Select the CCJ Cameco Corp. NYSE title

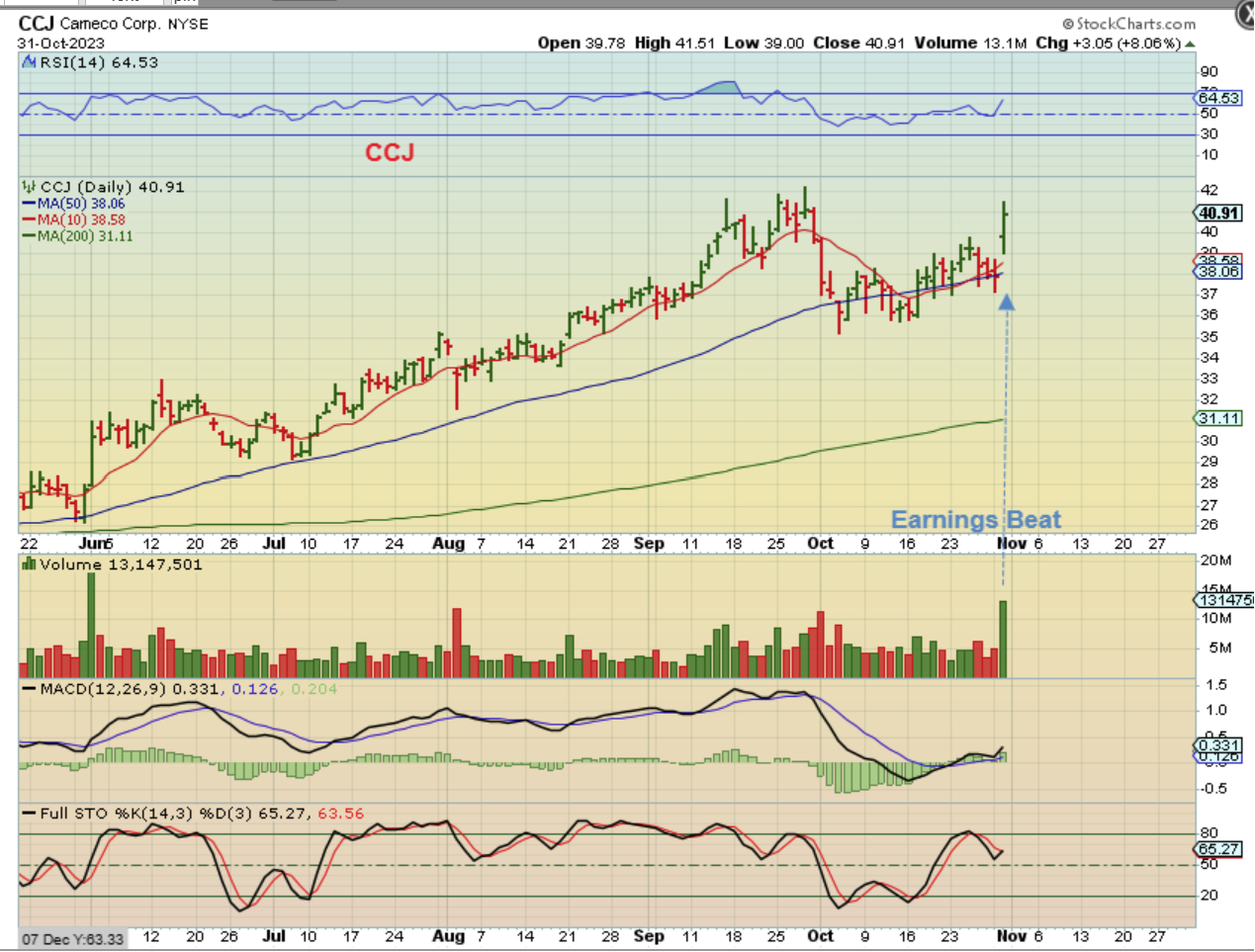click(114, 23)
